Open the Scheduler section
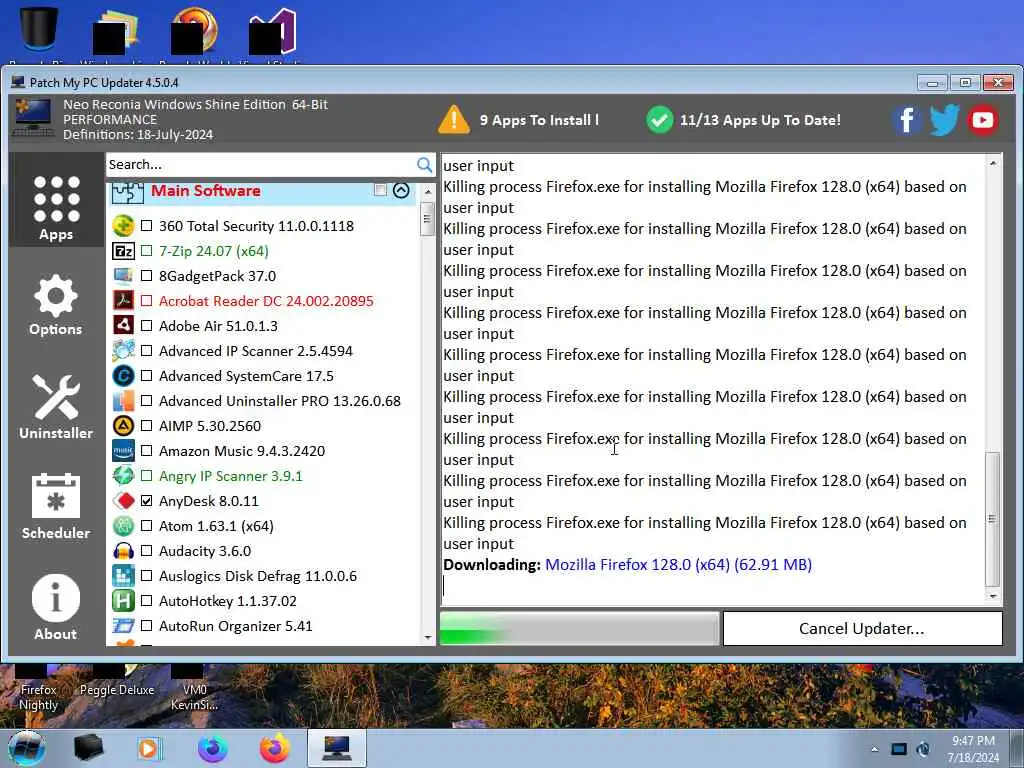This screenshot has width=1024, height=768. tap(56, 507)
